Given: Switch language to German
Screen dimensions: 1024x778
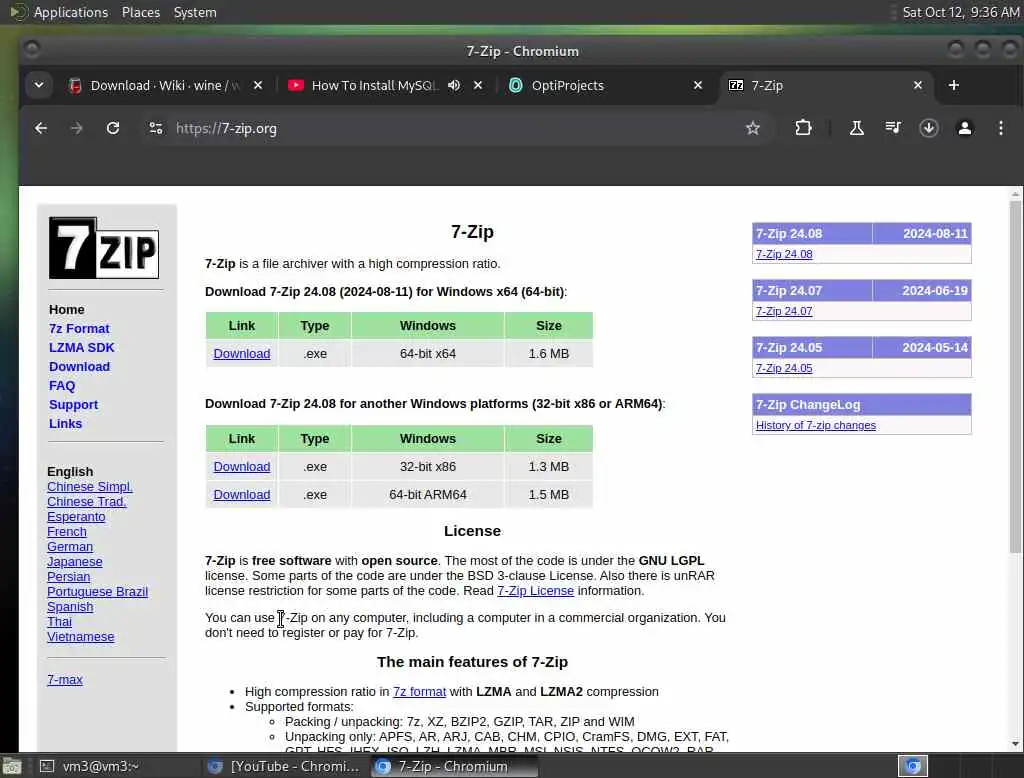Looking at the screenshot, I should click(x=70, y=547).
